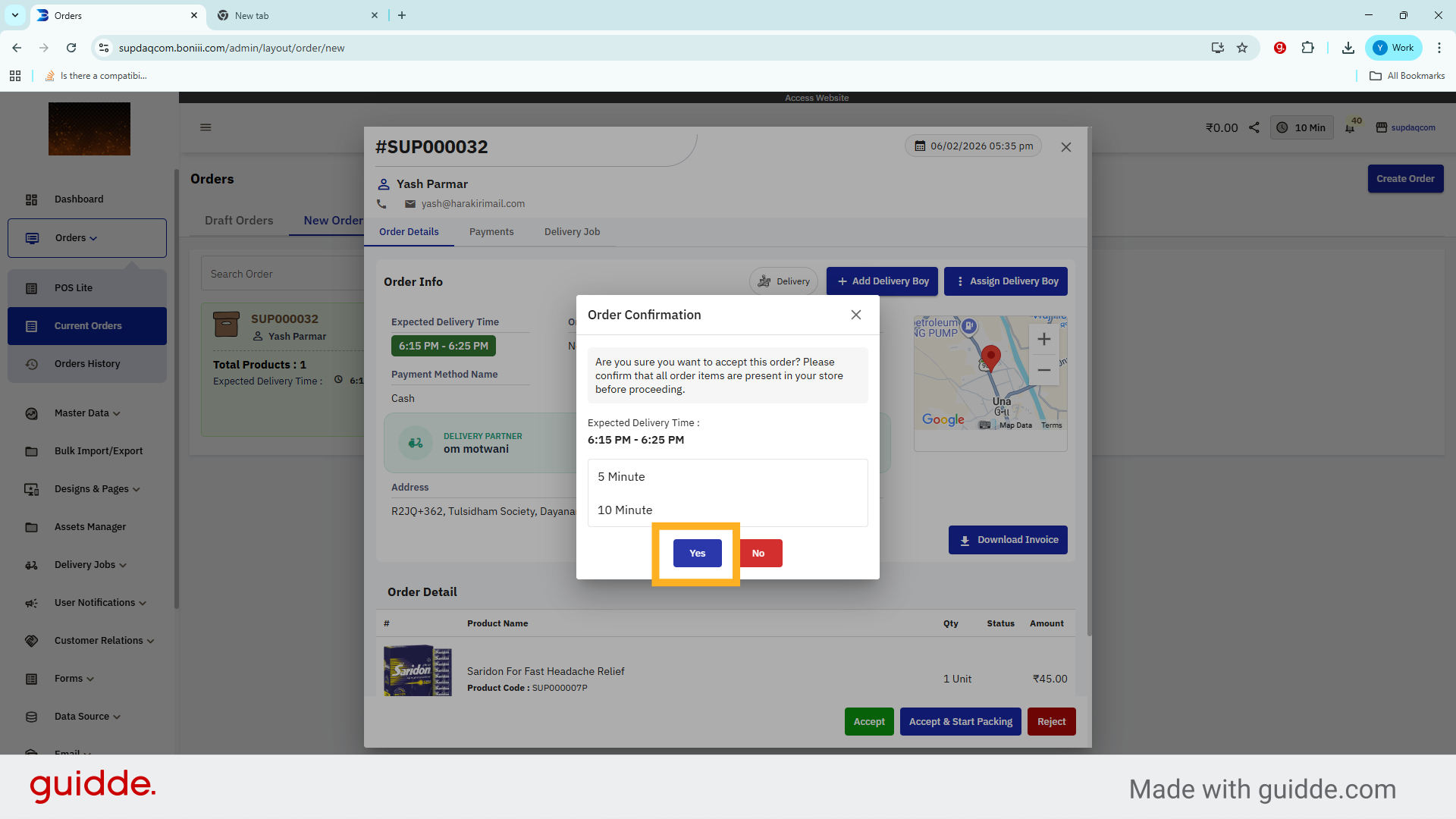1456x819 pixels.
Task: Switch to the Payments tab
Action: pyautogui.click(x=491, y=231)
